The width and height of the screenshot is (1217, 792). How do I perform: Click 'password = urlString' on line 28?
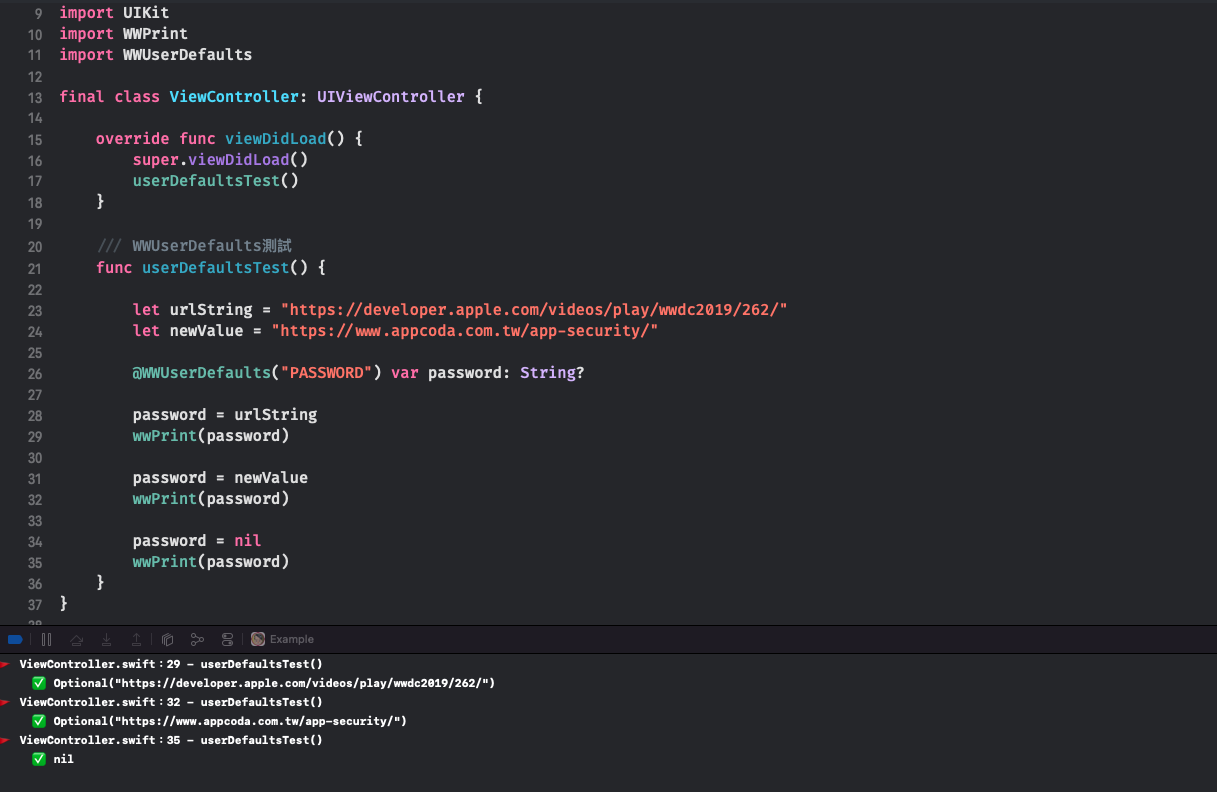225,415
